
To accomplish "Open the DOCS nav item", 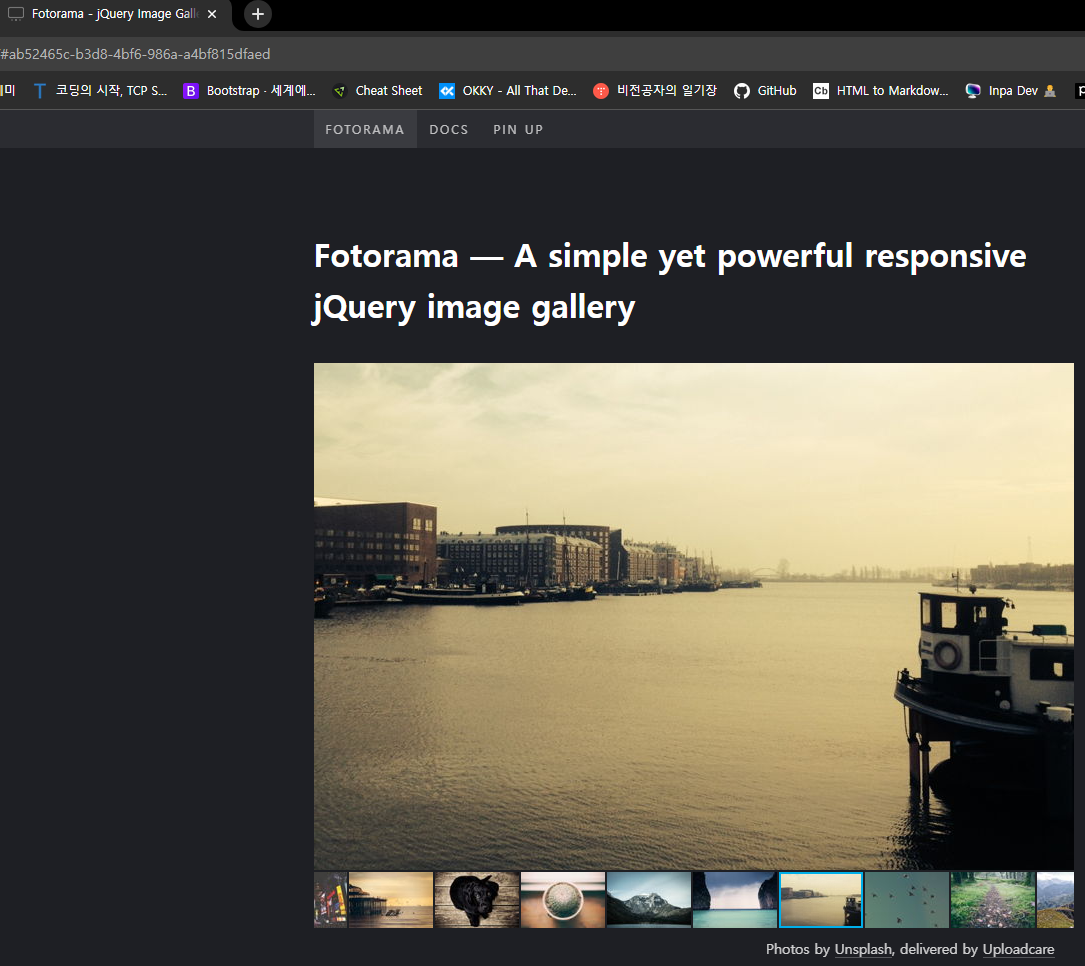I will pyautogui.click(x=448, y=129).
